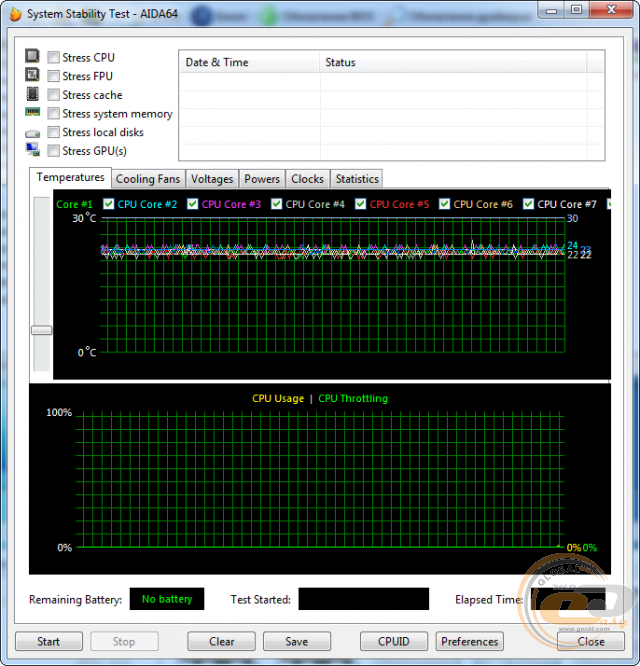The height and width of the screenshot is (666, 640).
Task: Click the cache chip icon beside Stress cache
Action: tap(32, 94)
